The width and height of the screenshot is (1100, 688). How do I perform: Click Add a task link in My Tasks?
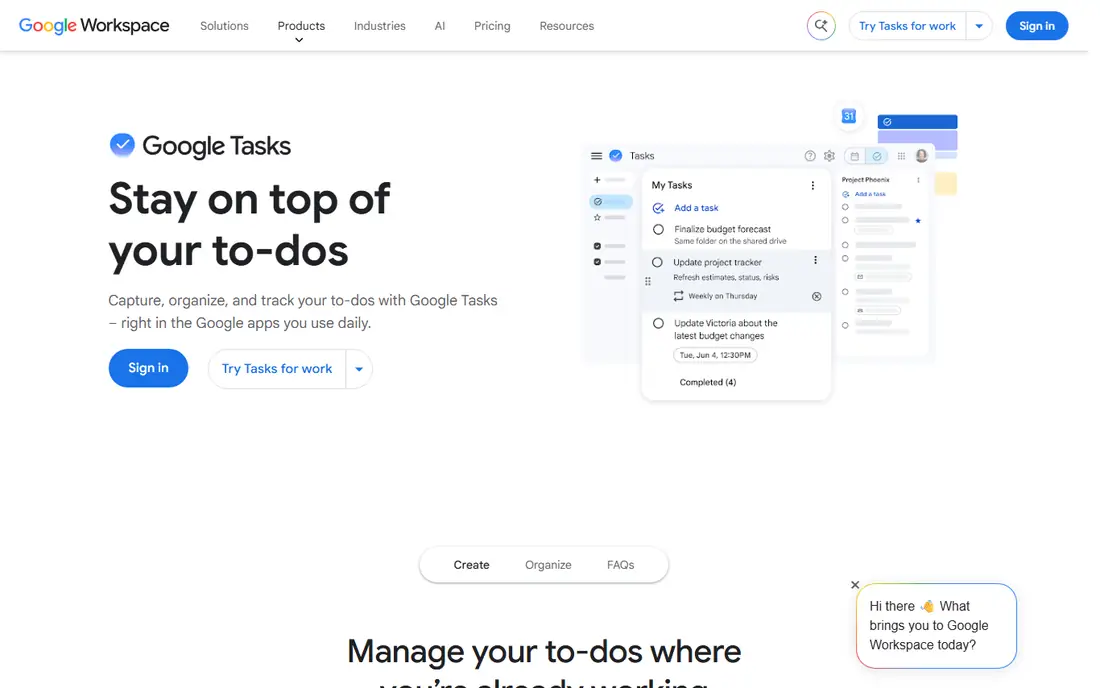(x=696, y=208)
